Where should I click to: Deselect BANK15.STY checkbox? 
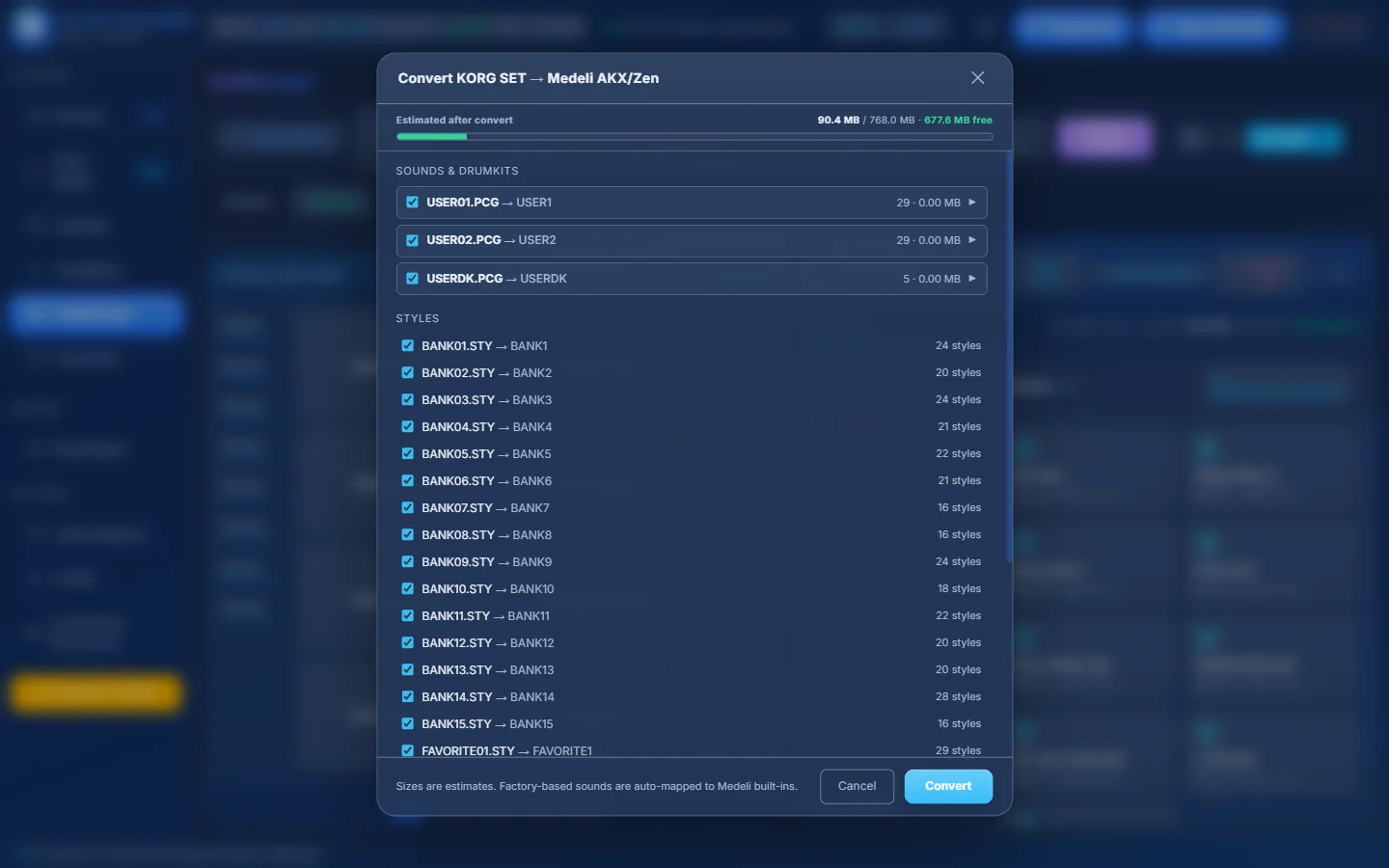pyautogui.click(x=407, y=723)
